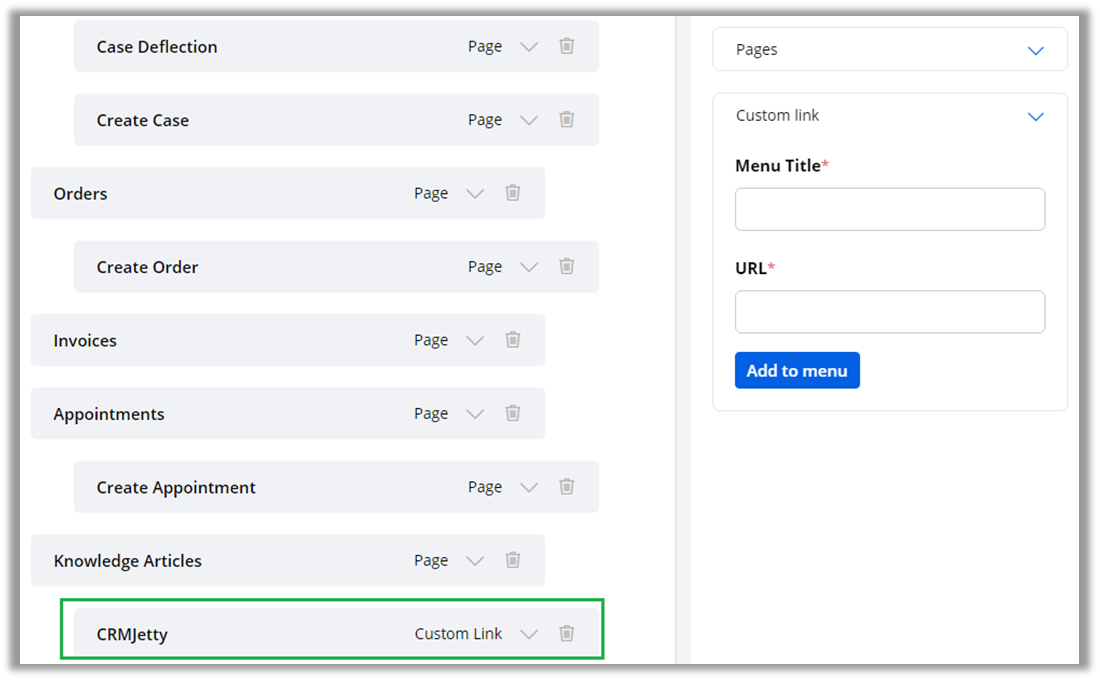
Task: Expand the Invoices item settings
Action: 475,341
